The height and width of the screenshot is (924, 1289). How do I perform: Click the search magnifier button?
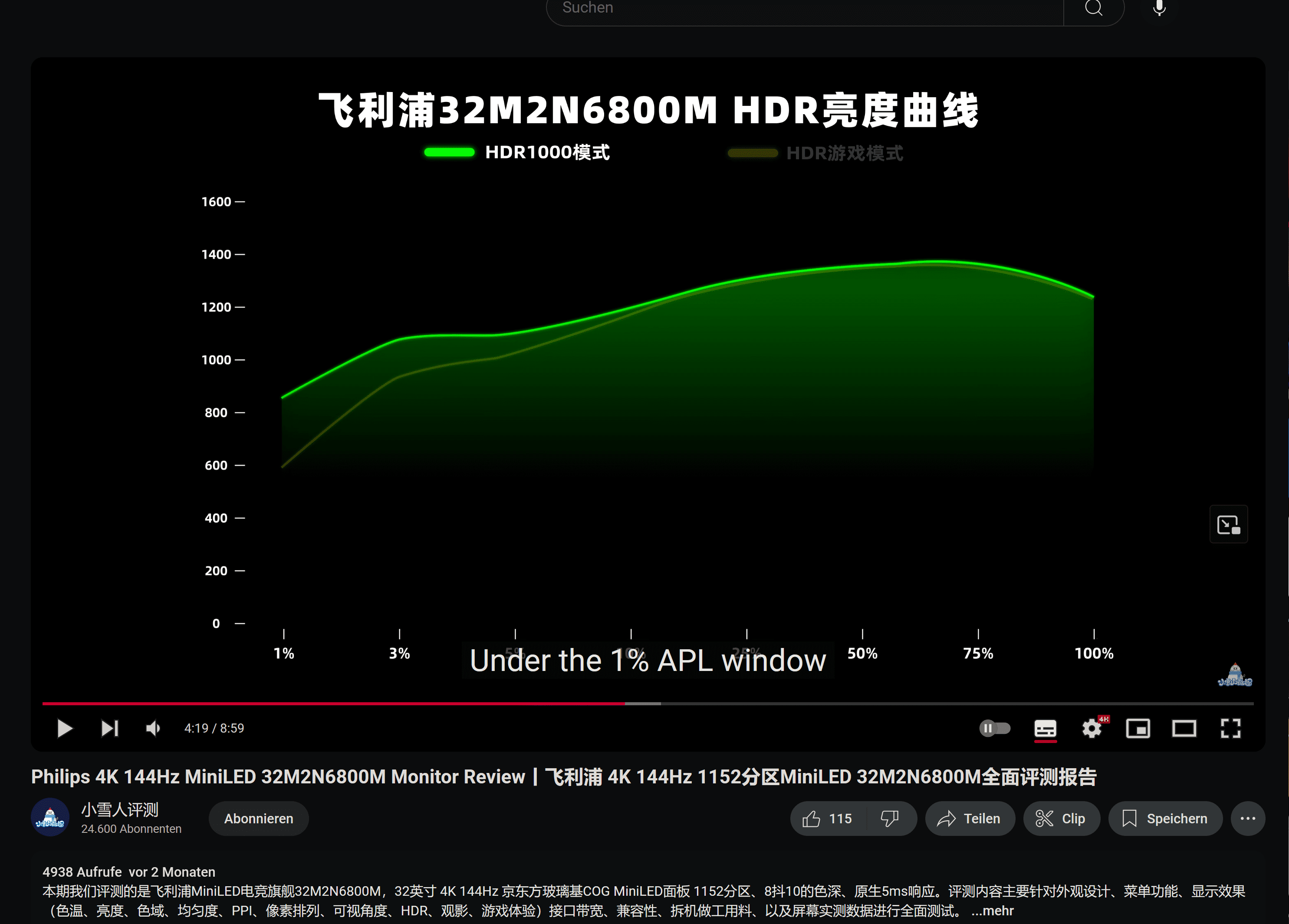tap(1094, 8)
